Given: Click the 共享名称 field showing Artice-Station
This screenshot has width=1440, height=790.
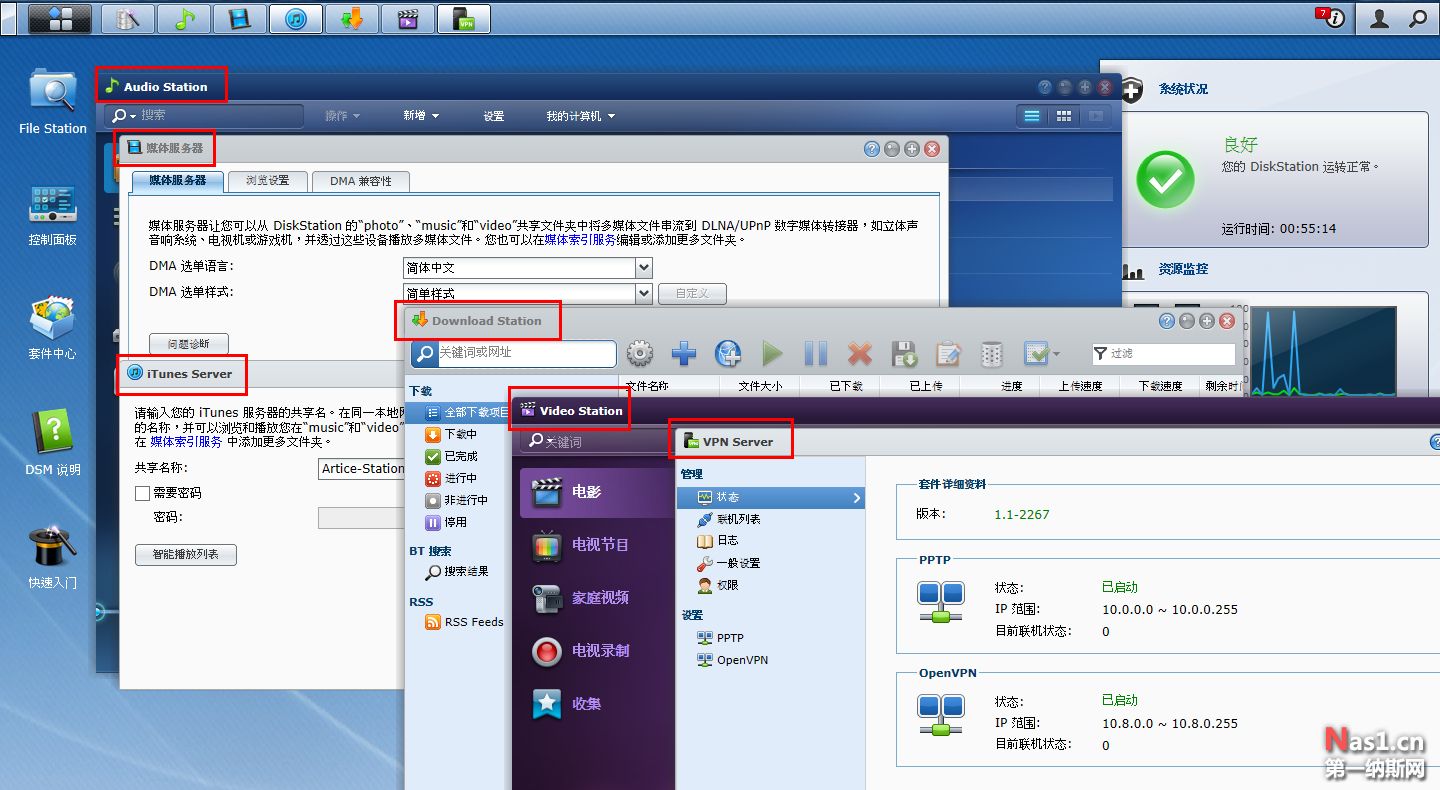Looking at the screenshot, I should tap(362, 468).
